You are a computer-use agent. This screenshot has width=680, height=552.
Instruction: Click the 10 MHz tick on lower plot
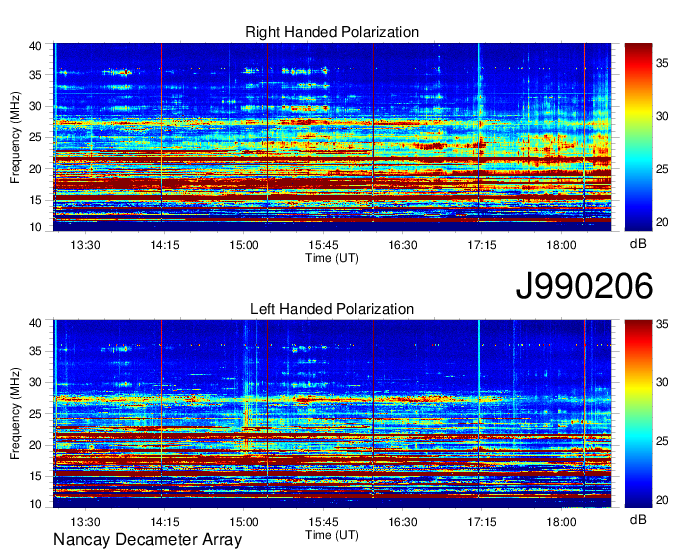pyautogui.click(x=35, y=504)
